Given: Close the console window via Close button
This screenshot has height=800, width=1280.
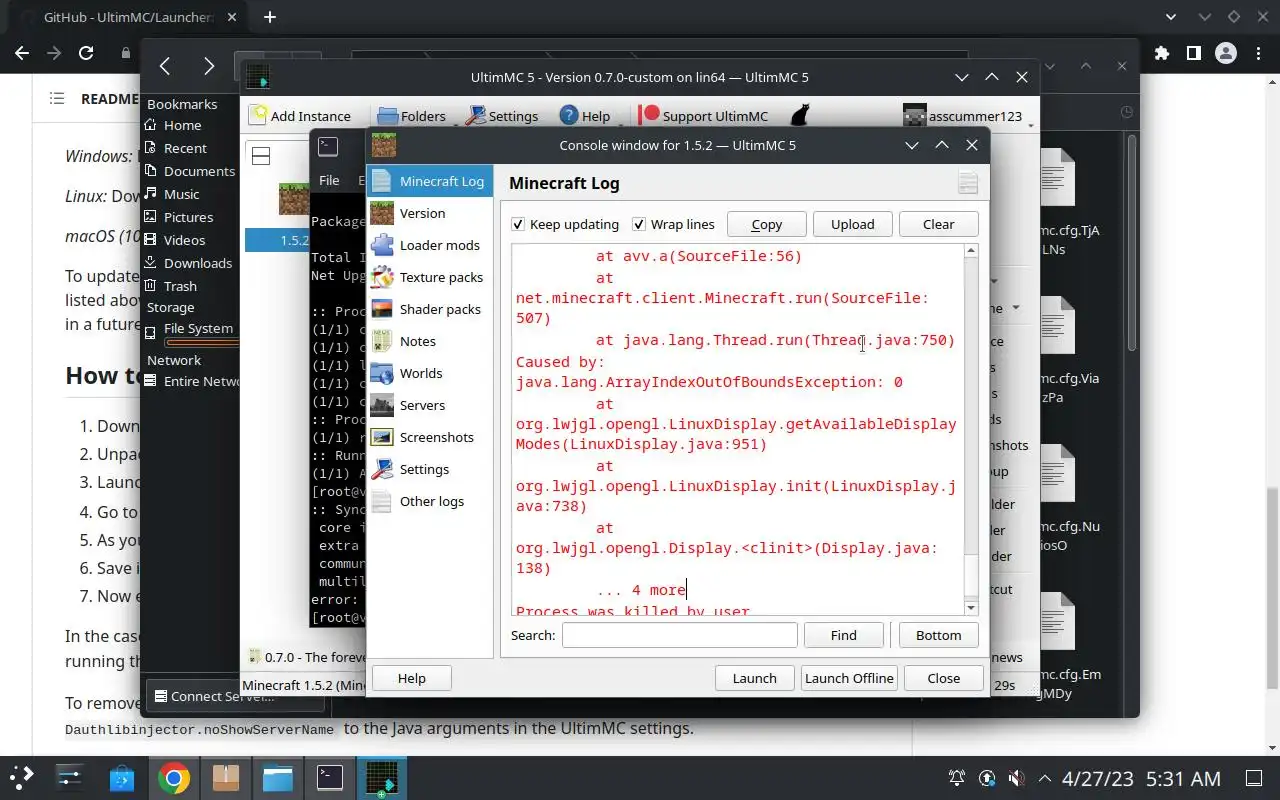Looking at the screenshot, I should 944,678.
